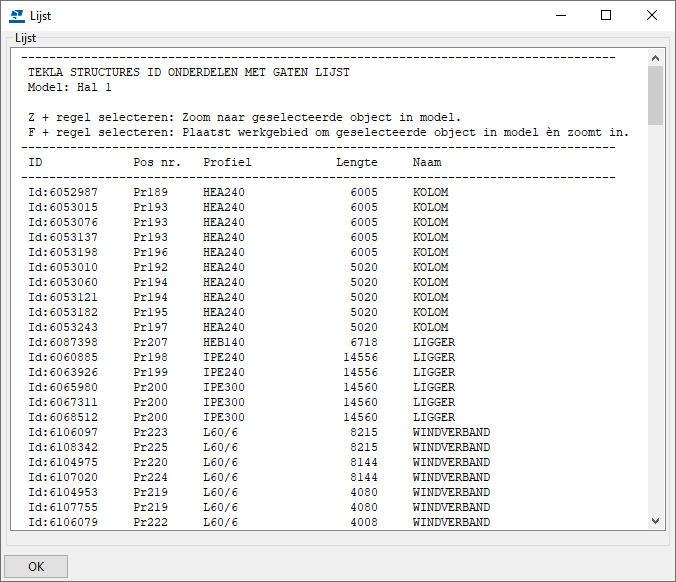Select row Id:6067311
676x582 pixels.
242,402
